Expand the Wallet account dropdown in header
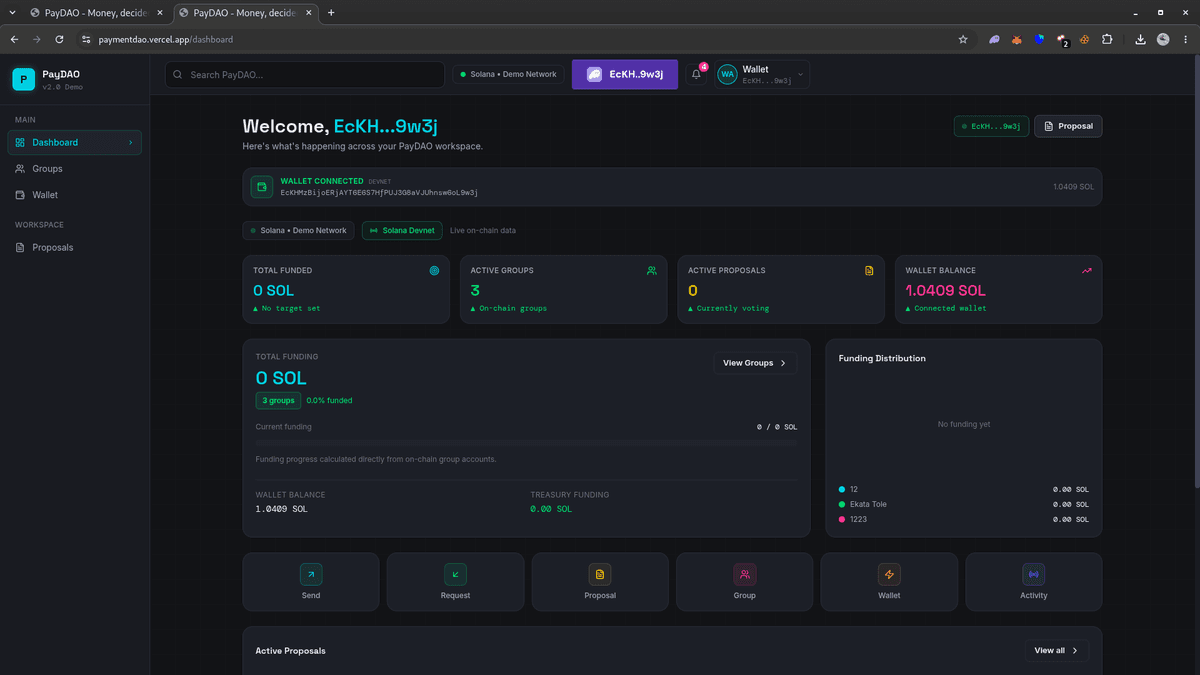 762,74
